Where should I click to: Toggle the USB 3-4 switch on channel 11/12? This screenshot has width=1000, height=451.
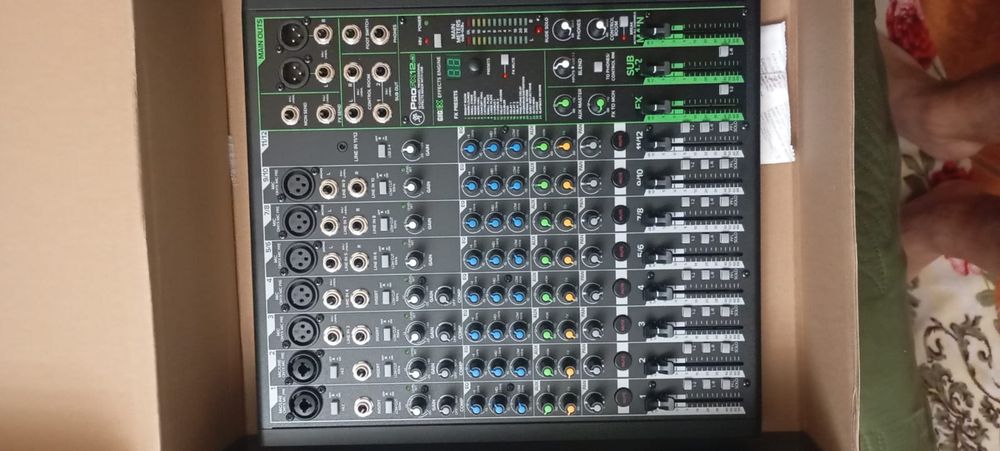point(379,149)
